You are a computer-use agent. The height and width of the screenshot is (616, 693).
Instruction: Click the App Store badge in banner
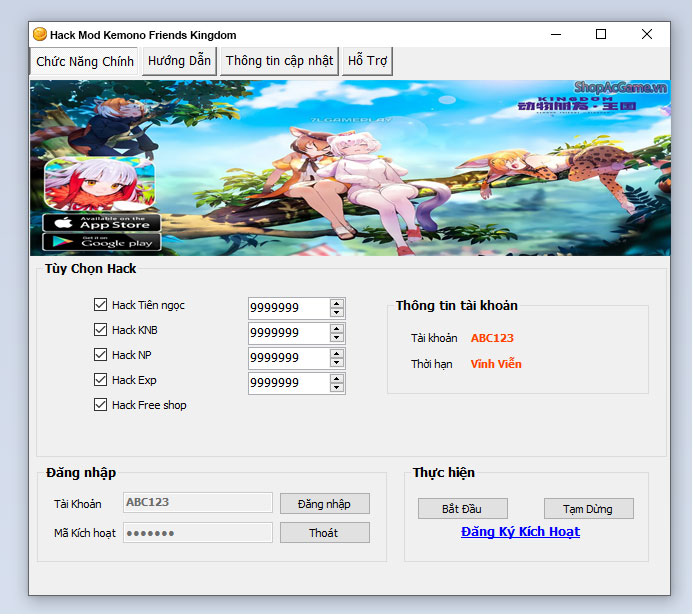point(101,222)
